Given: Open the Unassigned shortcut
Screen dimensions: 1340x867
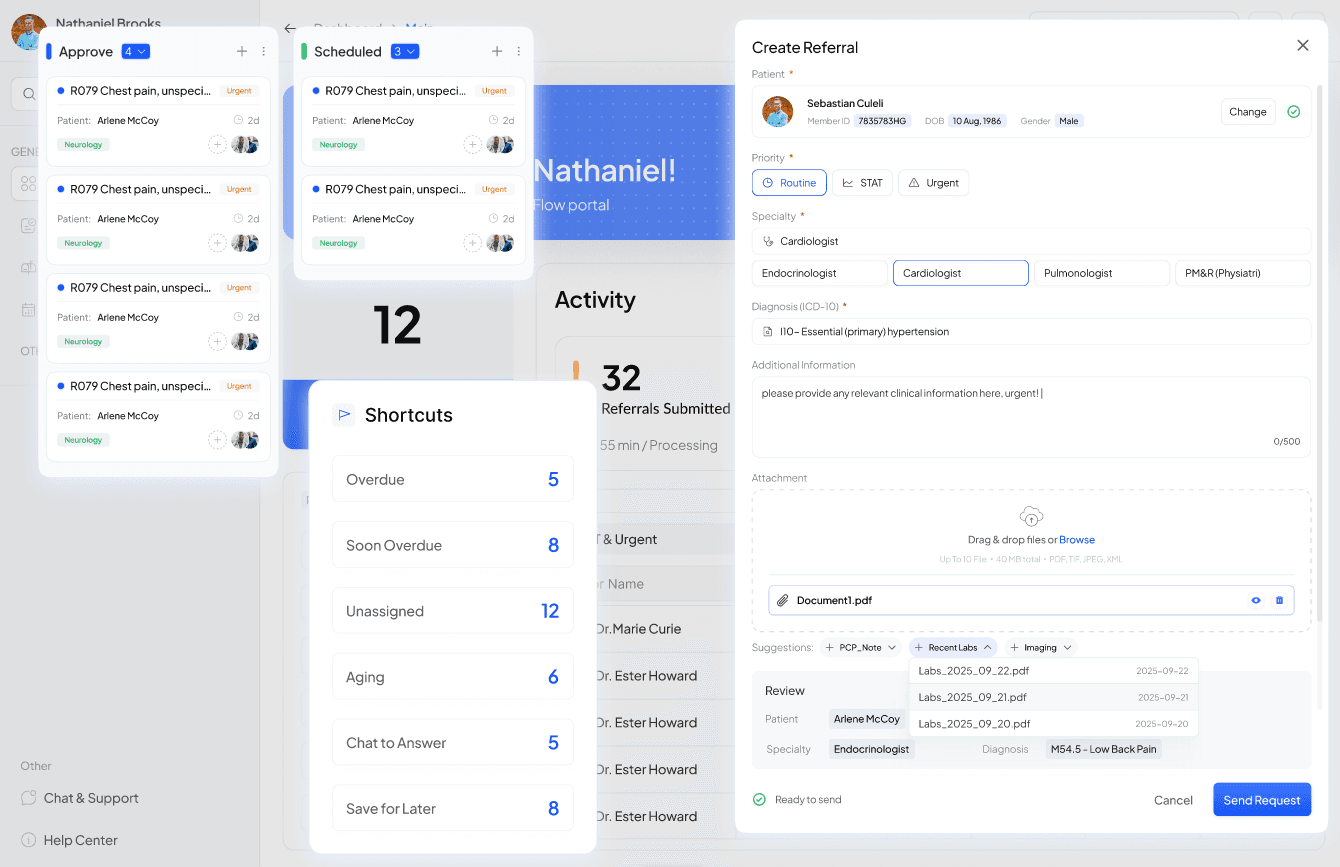Looking at the screenshot, I should pos(452,611).
